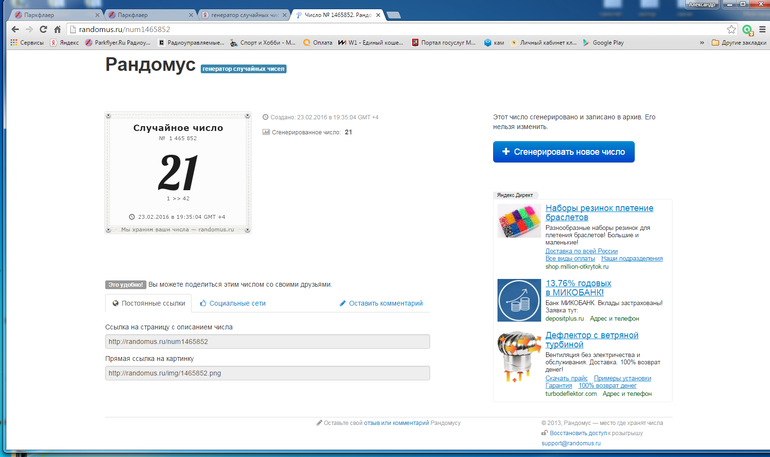
Task: Click the MIKOBANK ad image
Action: [x=518, y=299]
